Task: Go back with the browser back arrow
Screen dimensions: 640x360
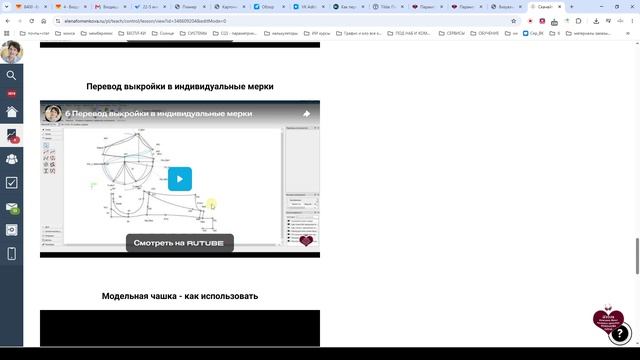Action: [8, 21]
